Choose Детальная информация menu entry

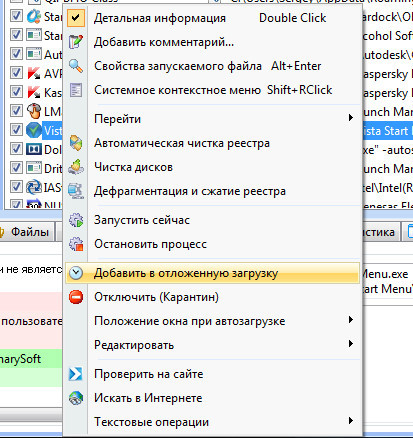[x=213, y=18]
